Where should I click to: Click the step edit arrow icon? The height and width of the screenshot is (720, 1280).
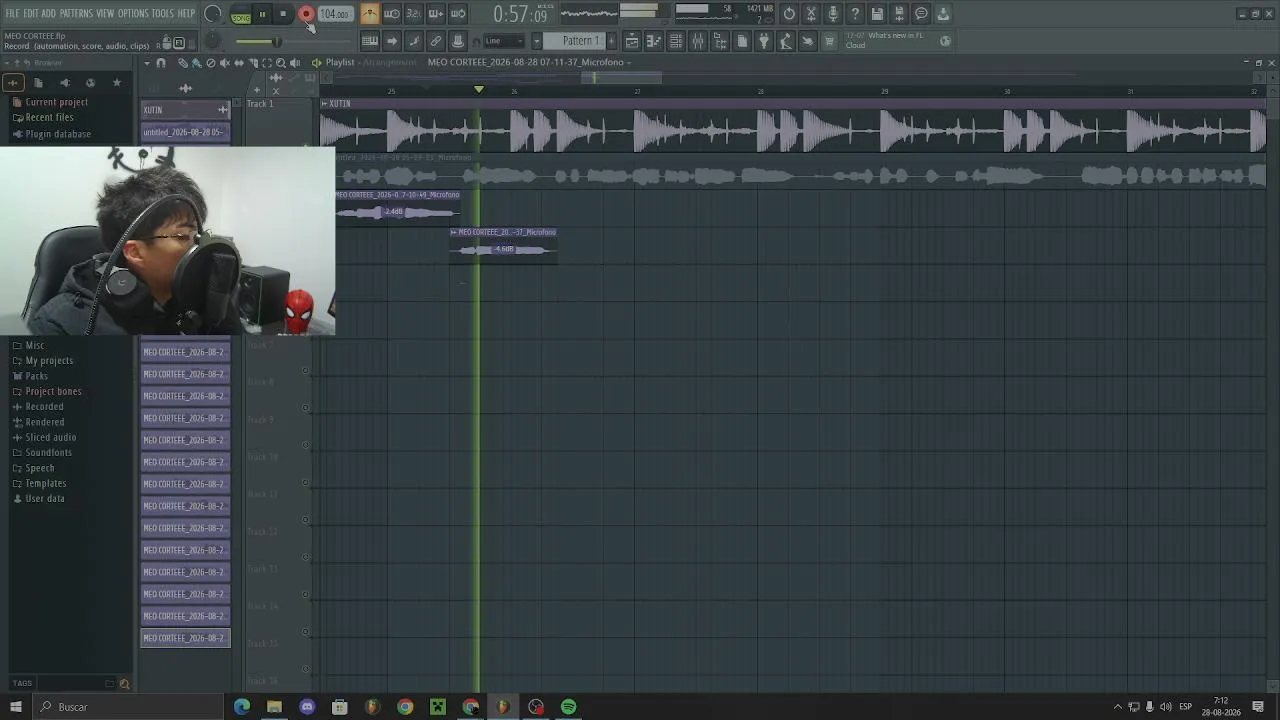click(392, 41)
